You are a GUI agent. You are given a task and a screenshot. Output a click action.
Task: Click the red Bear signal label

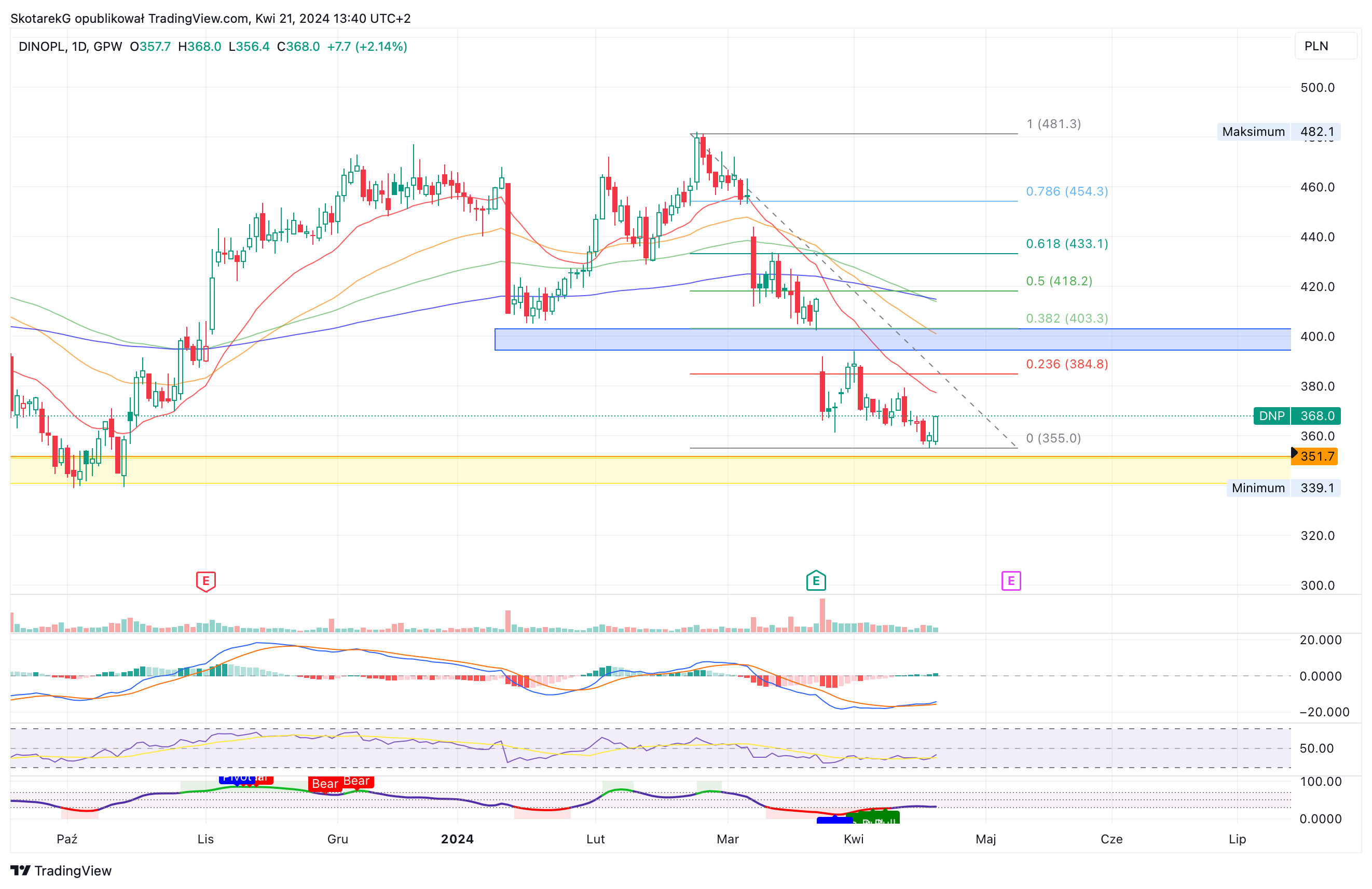click(x=325, y=784)
